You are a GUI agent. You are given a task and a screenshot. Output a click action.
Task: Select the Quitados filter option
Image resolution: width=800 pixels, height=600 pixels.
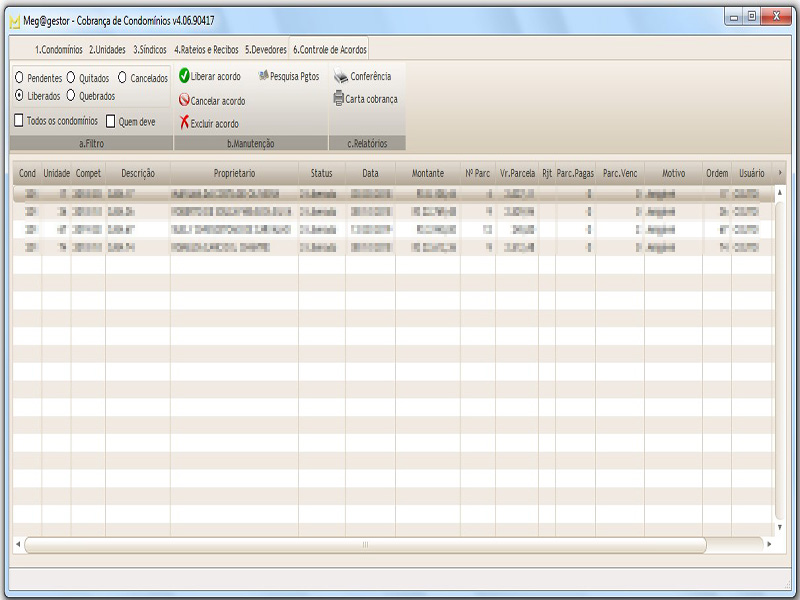pos(72,77)
